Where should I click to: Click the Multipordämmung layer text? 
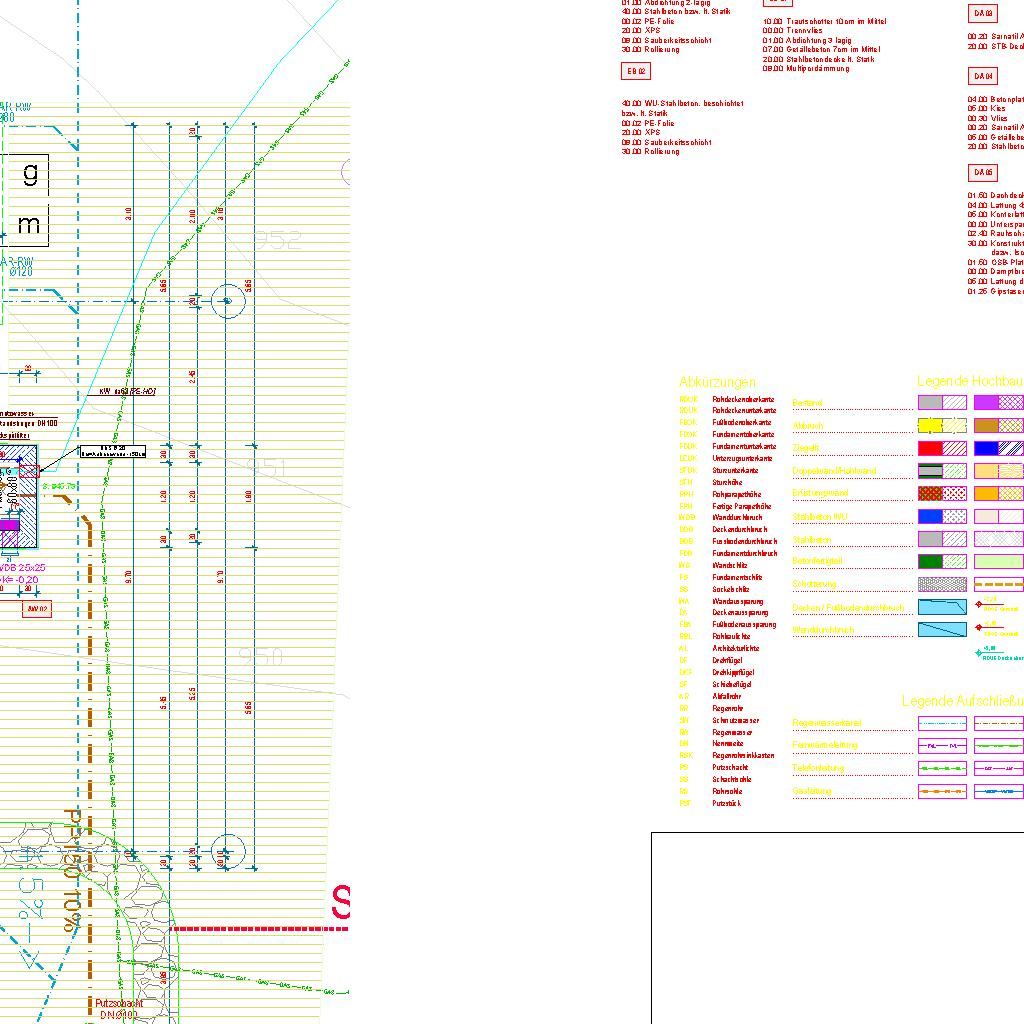click(818, 69)
